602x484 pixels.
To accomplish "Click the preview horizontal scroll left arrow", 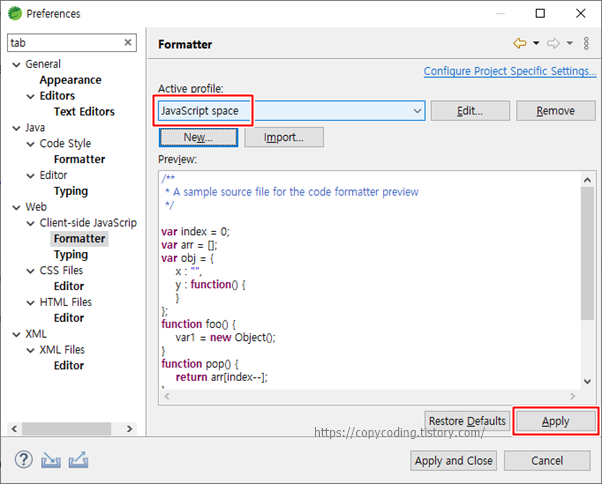I will (167, 396).
